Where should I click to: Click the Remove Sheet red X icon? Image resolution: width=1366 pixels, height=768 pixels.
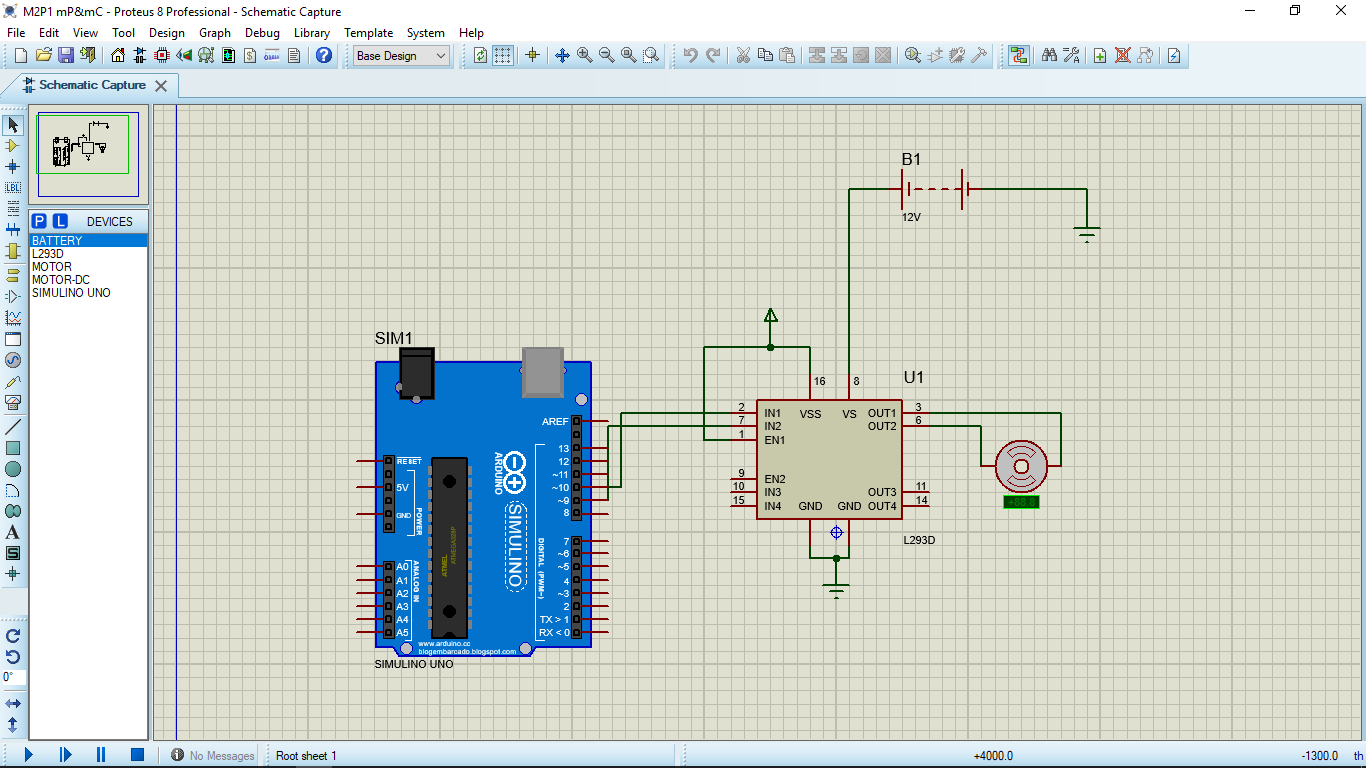(1123, 56)
